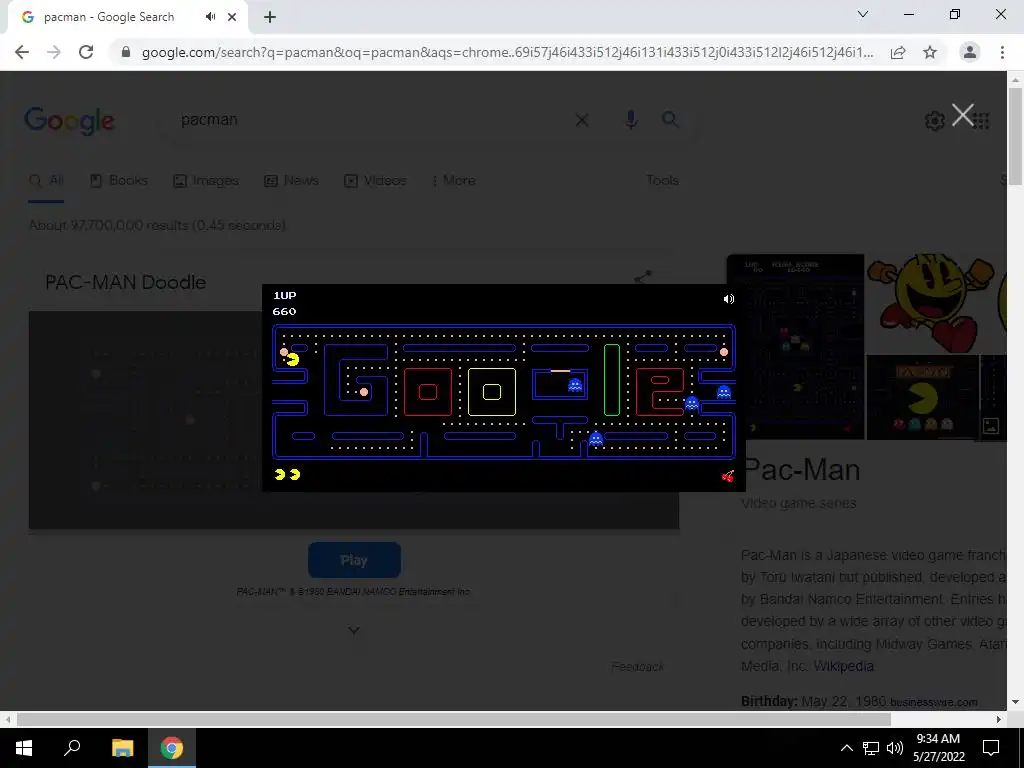Open the businesswire.com source link
Viewport: 1024px width, 768px height.
[933, 702]
